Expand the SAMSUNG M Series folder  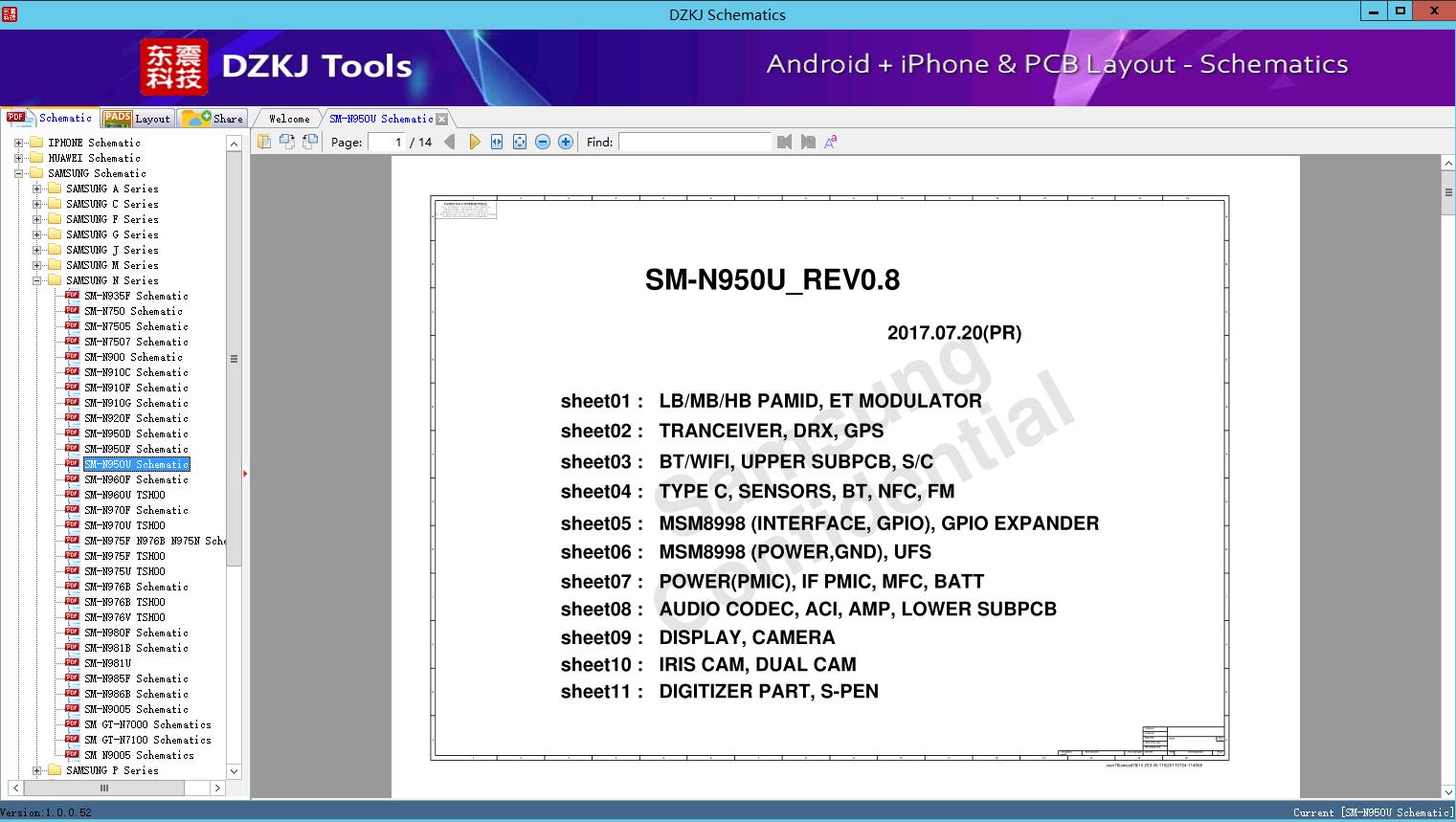pyautogui.click(x=36, y=265)
